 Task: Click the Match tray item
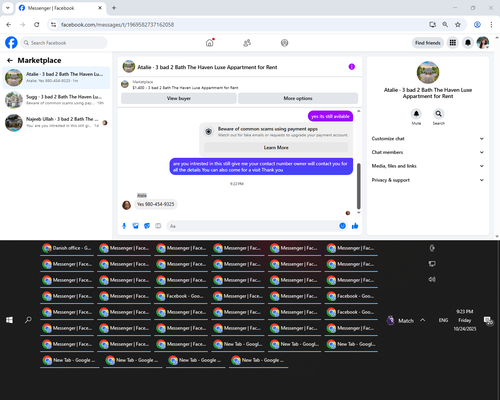400,321
